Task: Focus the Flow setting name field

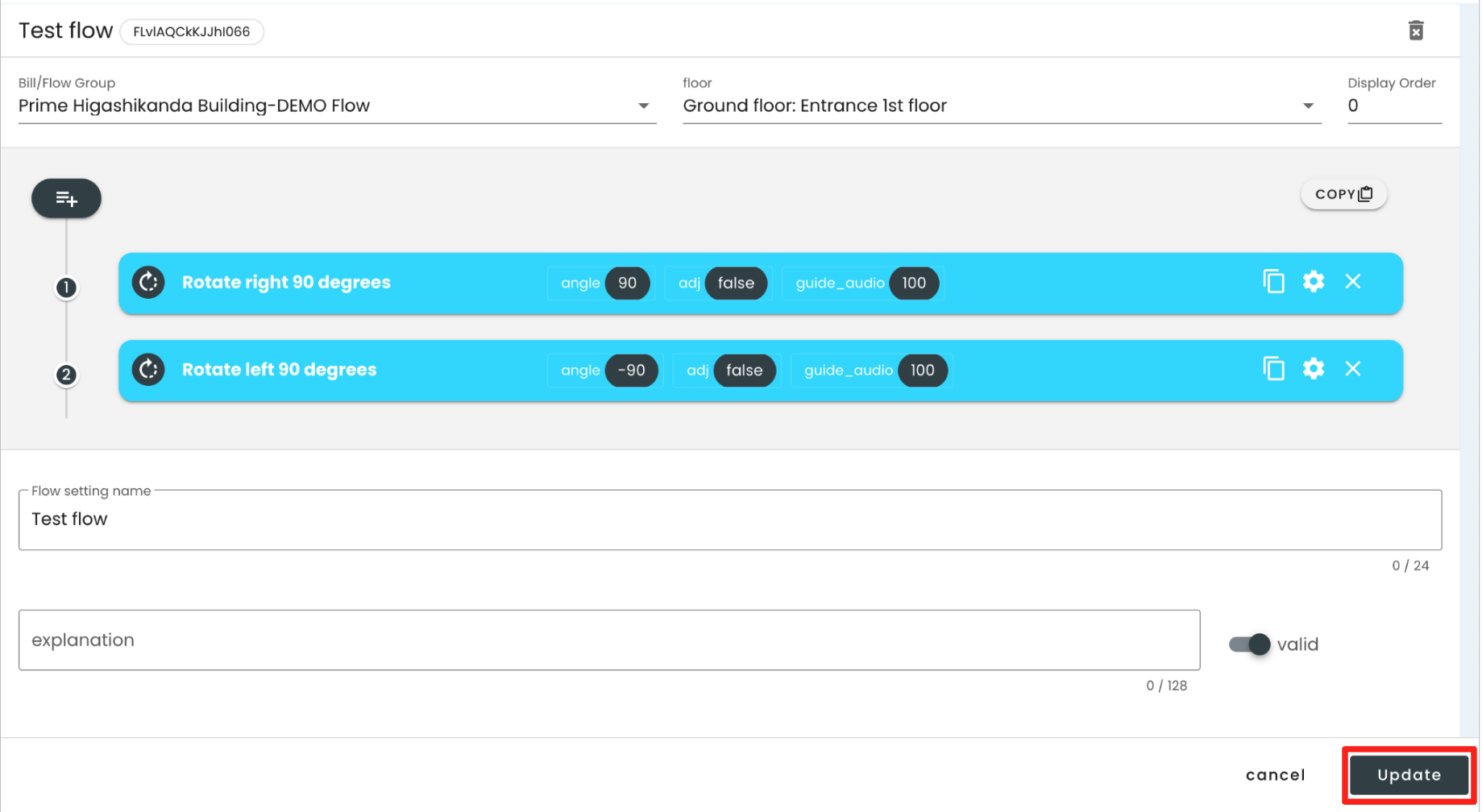Action: tap(730, 520)
